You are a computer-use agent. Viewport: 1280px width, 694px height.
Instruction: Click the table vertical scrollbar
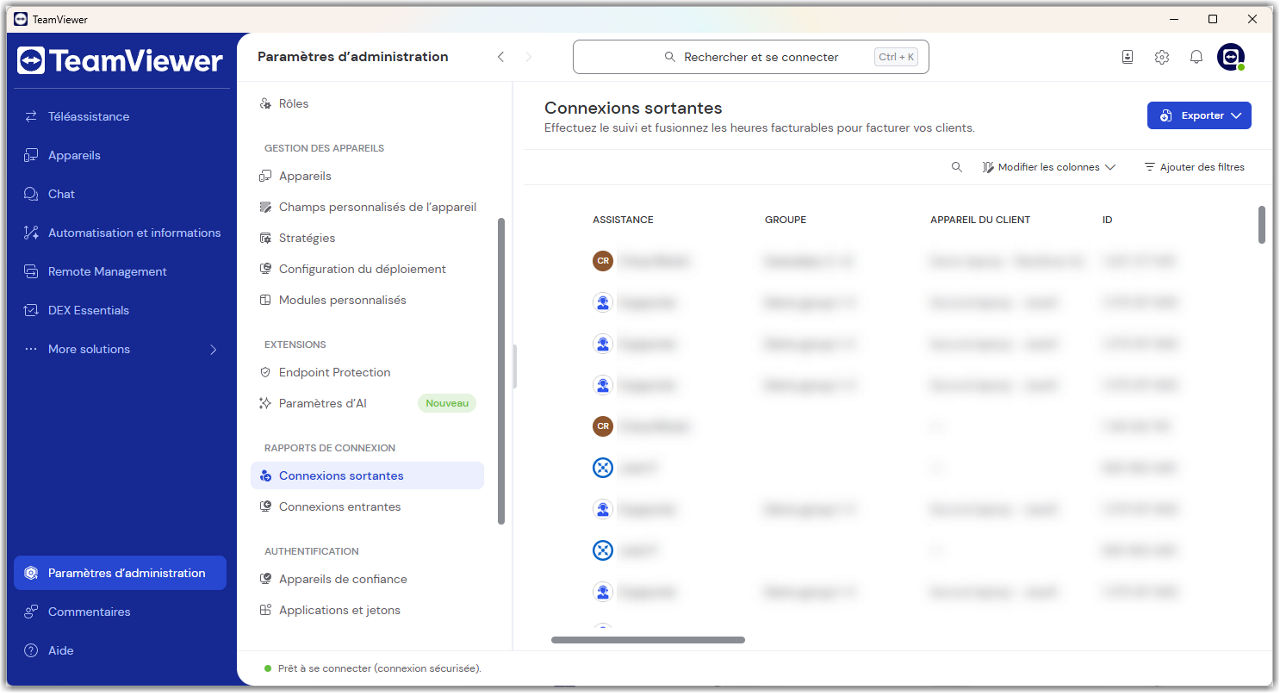pos(1262,224)
